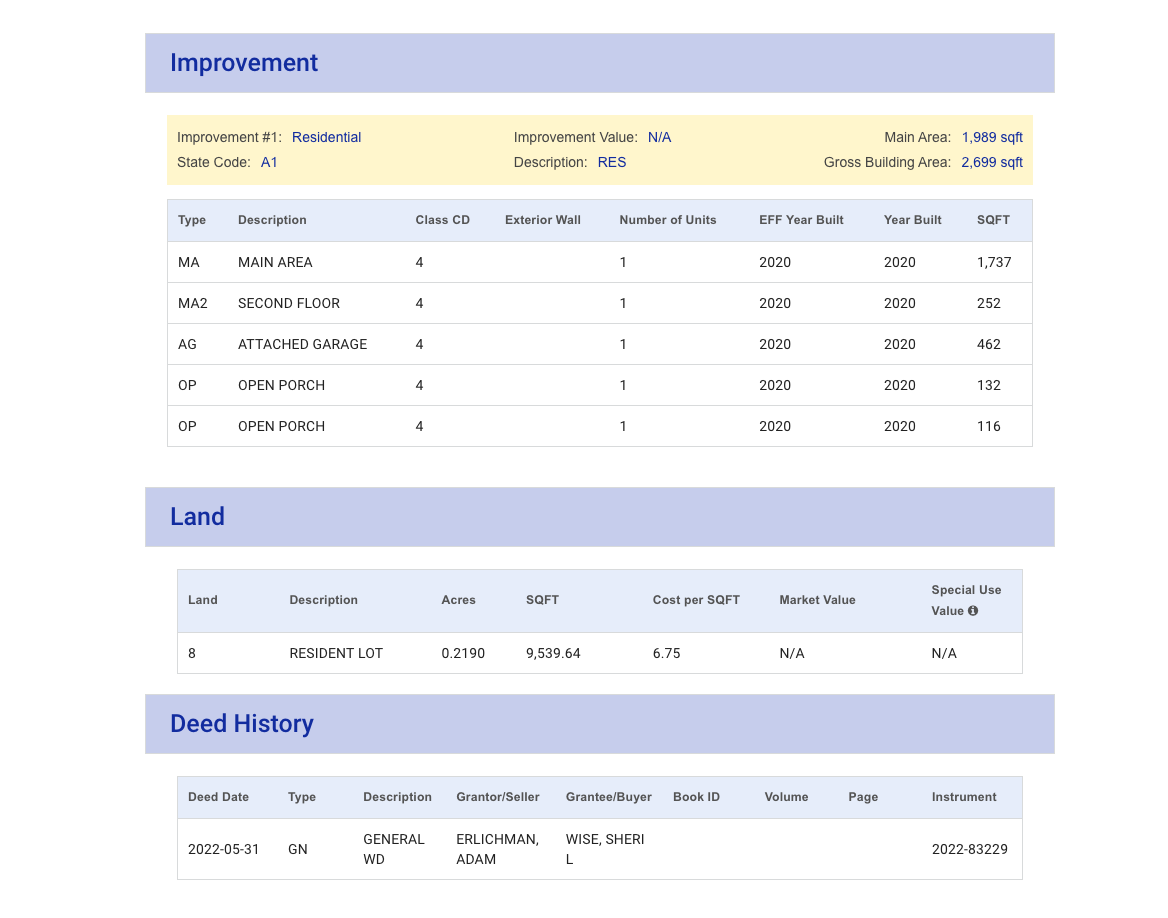Viewport: 1168px width, 918px height.
Task: Click the 9,539.64 land SQFT cell
Action: [553, 653]
